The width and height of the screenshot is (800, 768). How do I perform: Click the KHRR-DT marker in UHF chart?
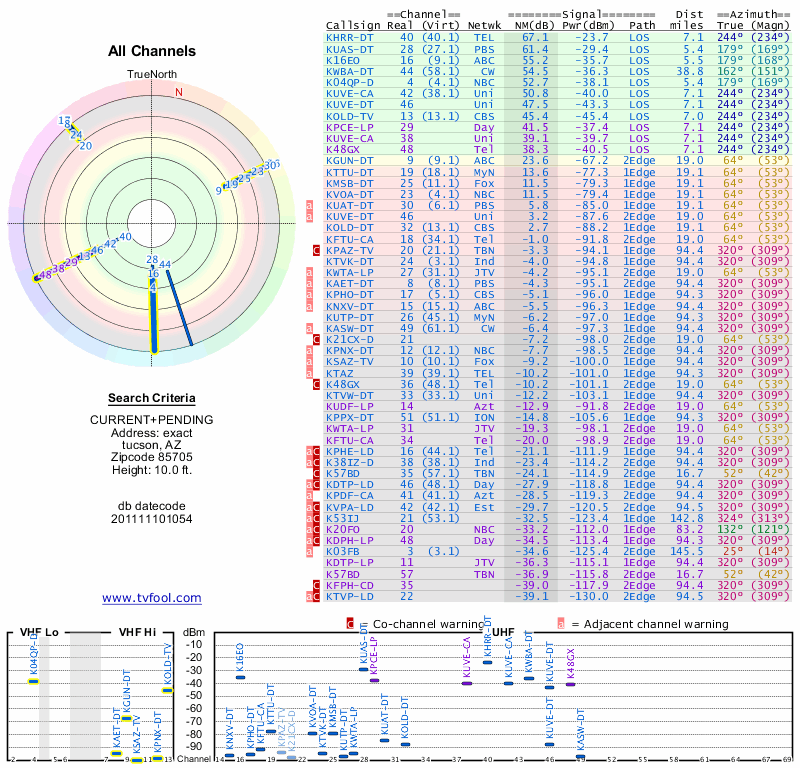click(x=487, y=662)
